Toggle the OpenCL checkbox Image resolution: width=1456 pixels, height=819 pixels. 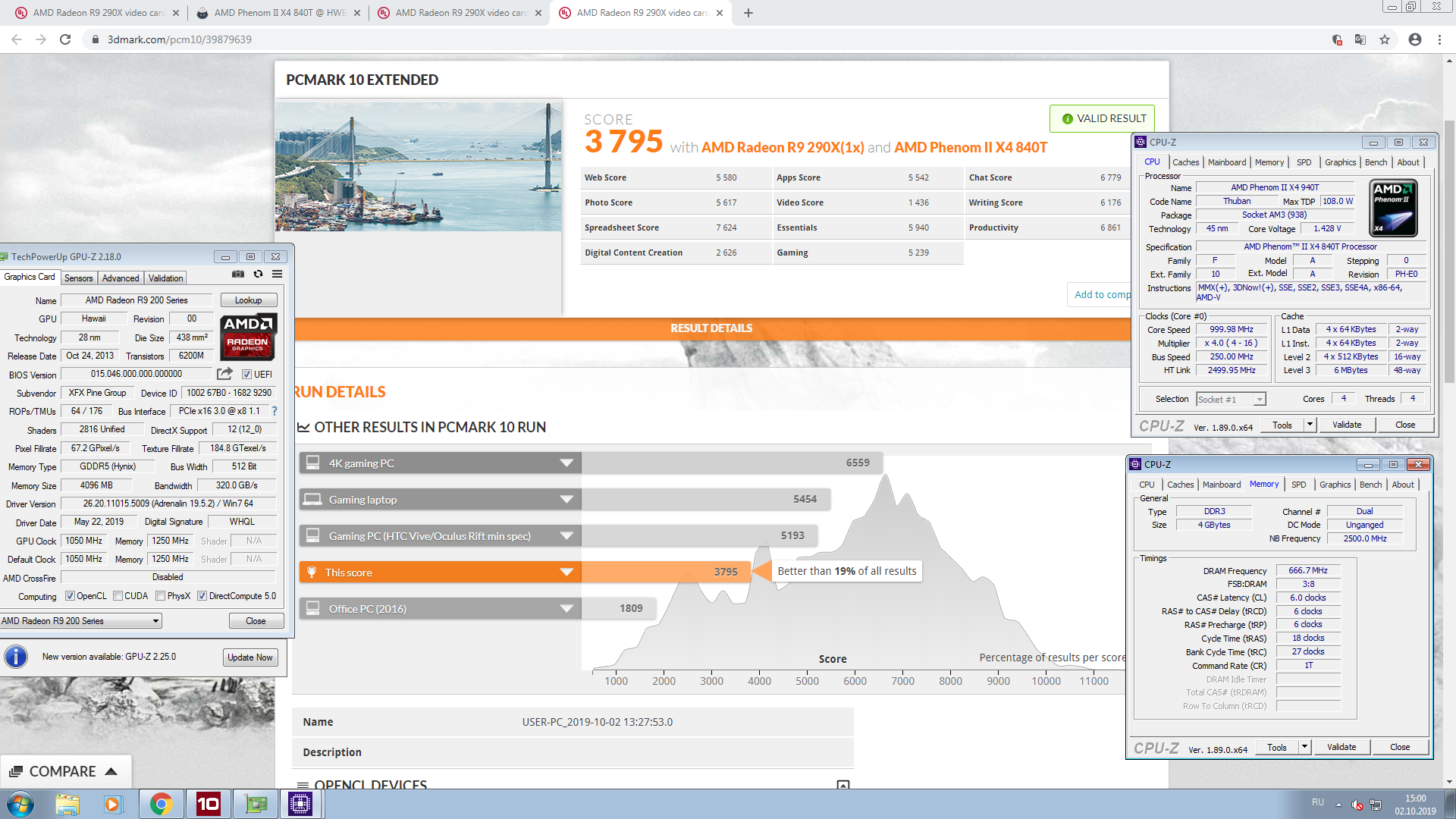[x=70, y=596]
